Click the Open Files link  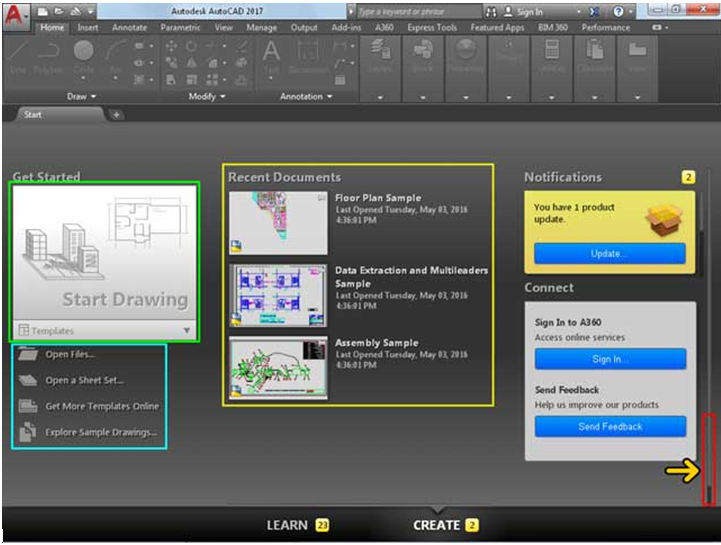coord(70,355)
